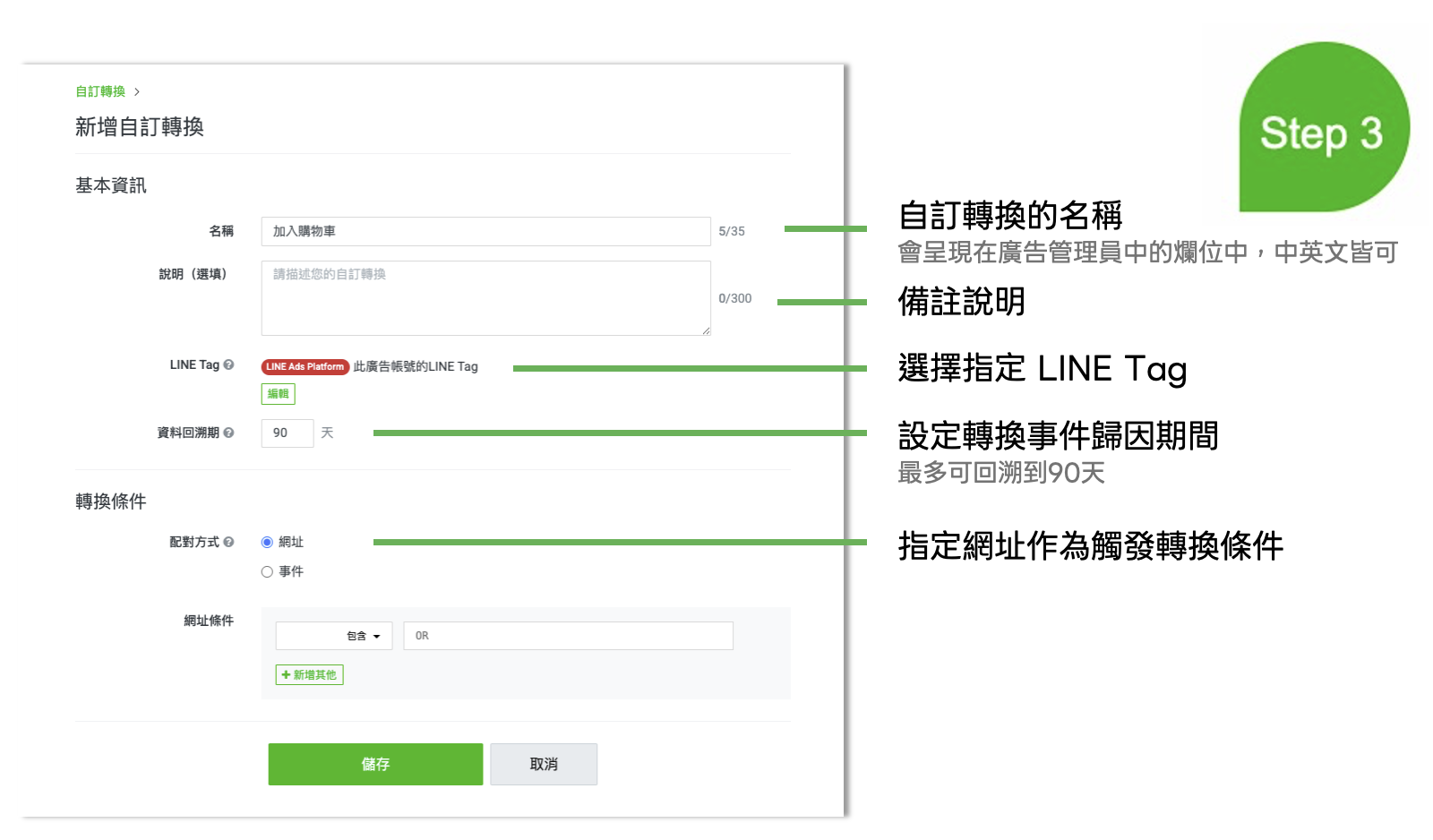This screenshot has height=840, width=1433.
Task: Click into the 說明 description textarea
Action: (485, 298)
